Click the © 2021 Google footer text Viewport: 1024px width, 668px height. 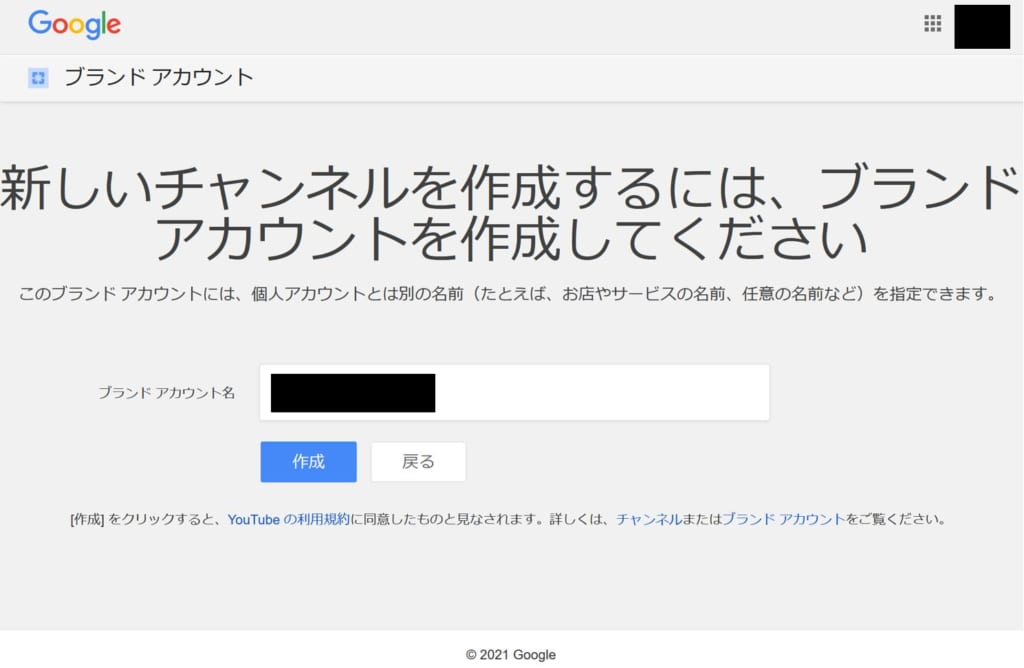[511, 654]
